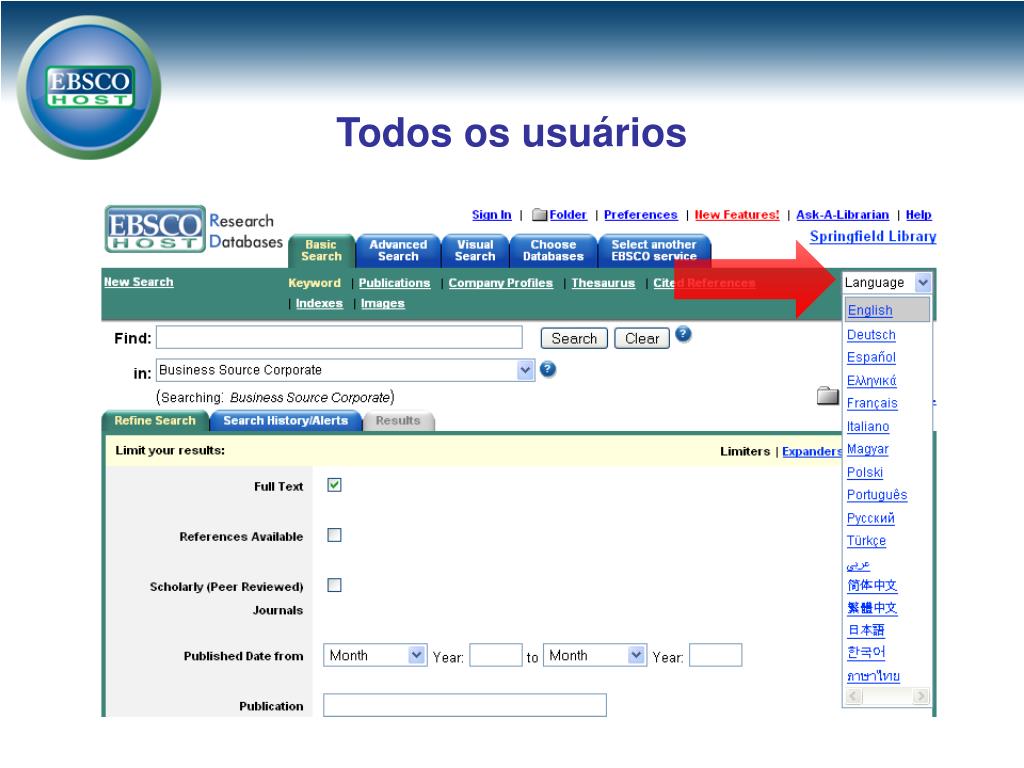The image size is (1024, 768).
Task: Open the Help link
Action: pyautogui.click(x=918, y=215)
